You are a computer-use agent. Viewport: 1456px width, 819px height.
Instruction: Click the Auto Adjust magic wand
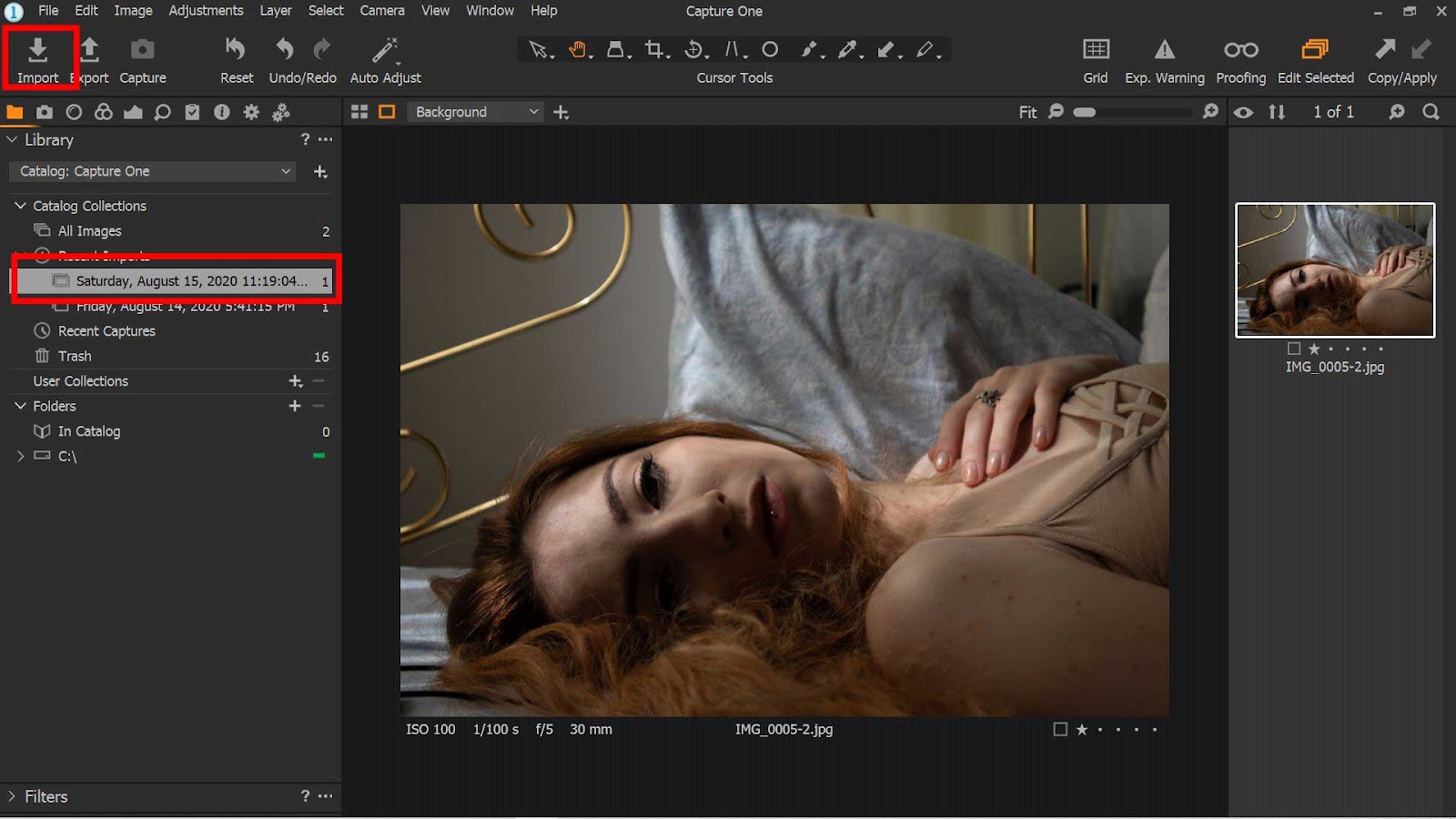(385, 50)
